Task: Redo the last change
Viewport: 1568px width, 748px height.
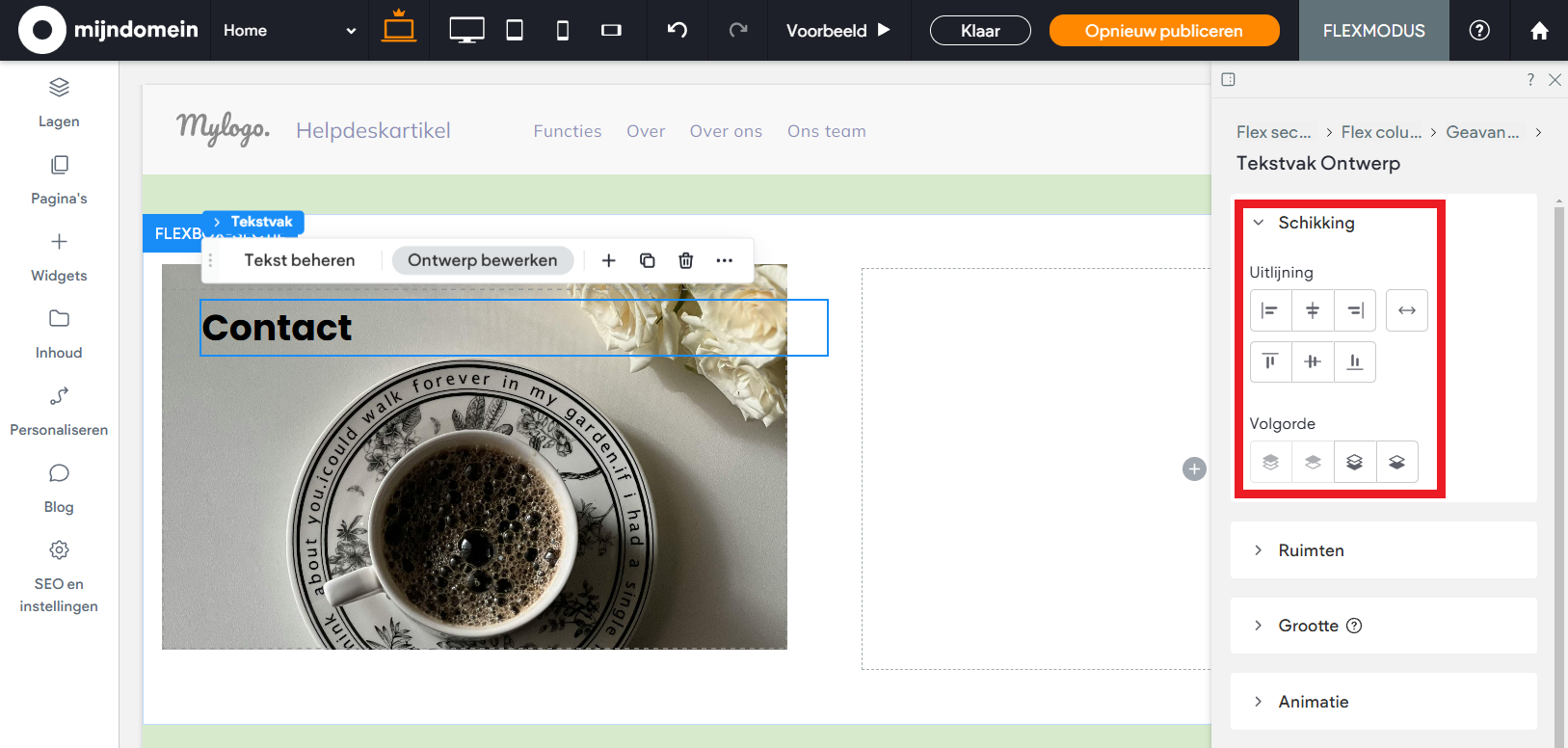Action: point(738,30)
